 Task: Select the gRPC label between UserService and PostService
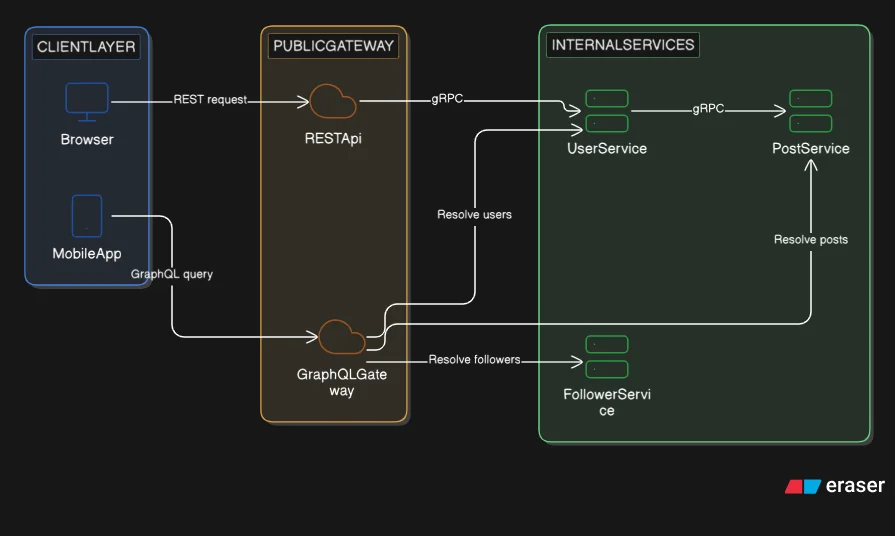pos(708,110)
